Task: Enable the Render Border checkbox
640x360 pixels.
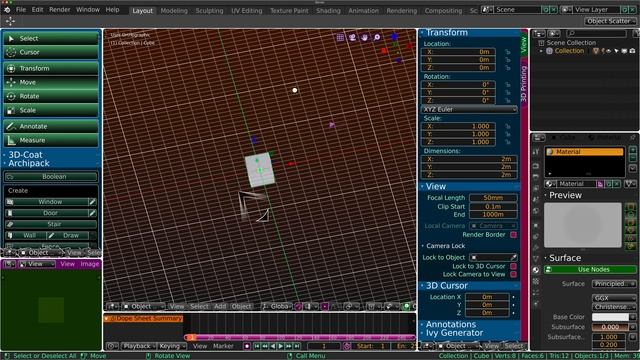Action: tap(513, 235)
